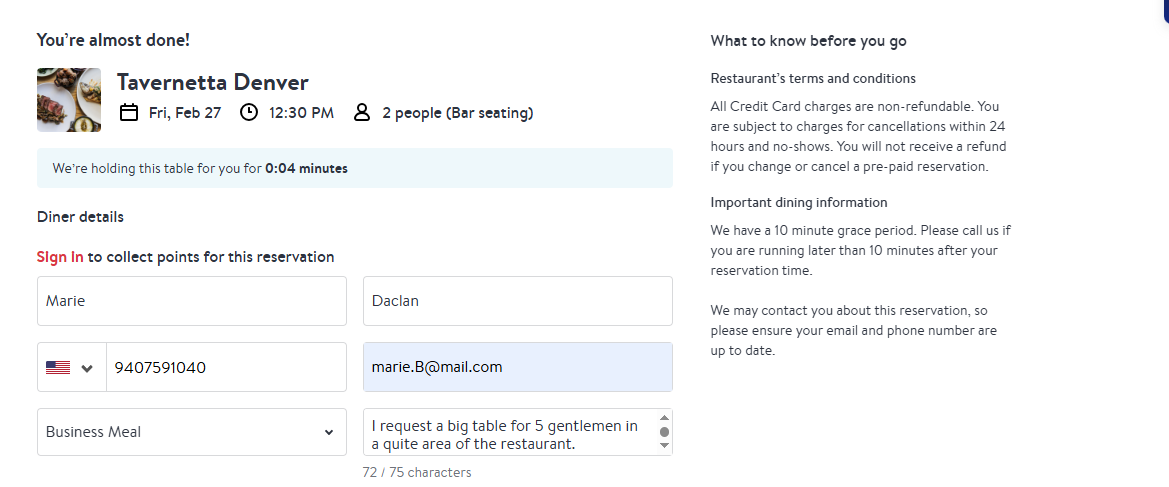The height and width of the screenshot is (487, 1169).
Task: Click the scrollbar thumb in the request box
Action: click(664, 432)
